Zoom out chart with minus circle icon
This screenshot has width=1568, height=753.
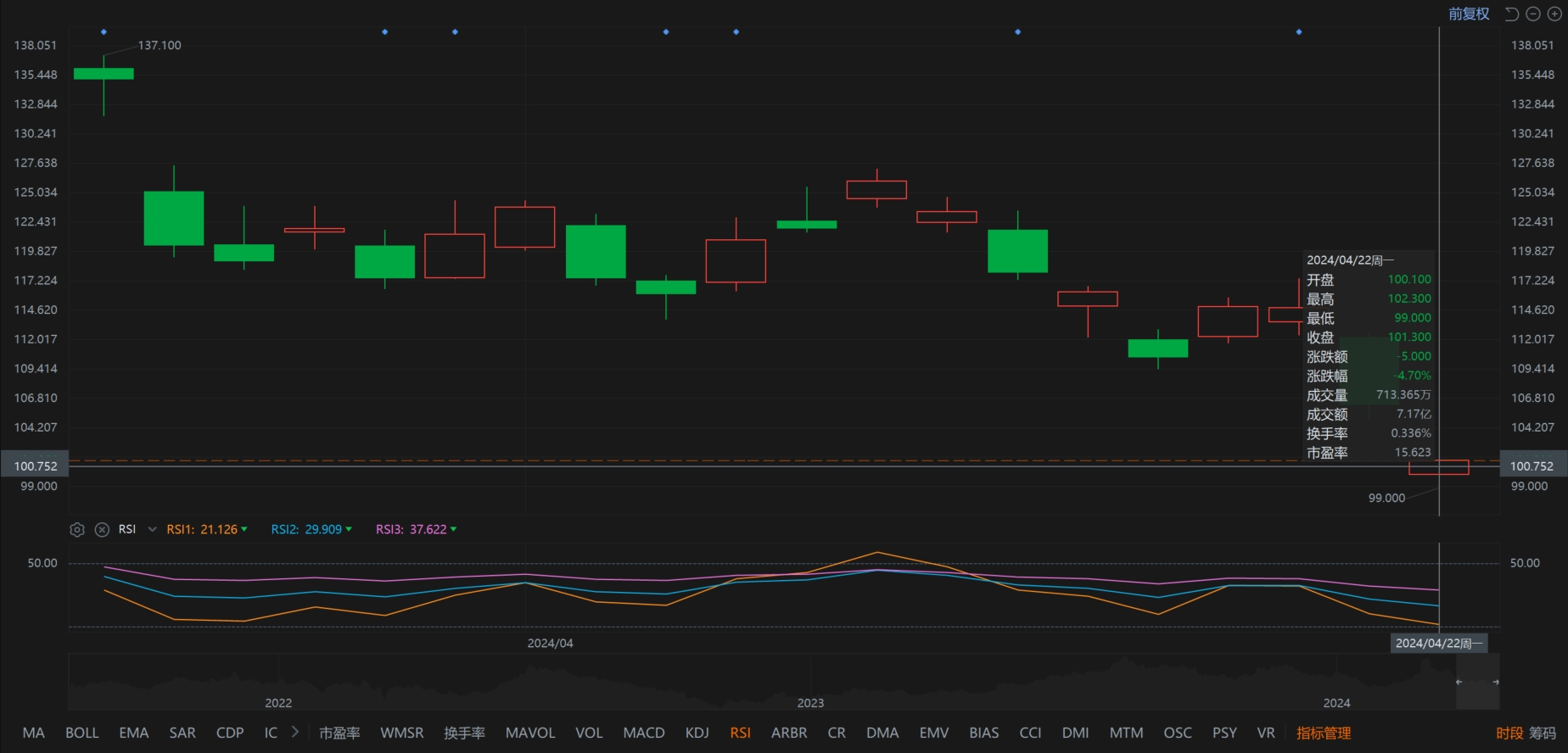pyautogui.click(x=1533, y=14)
